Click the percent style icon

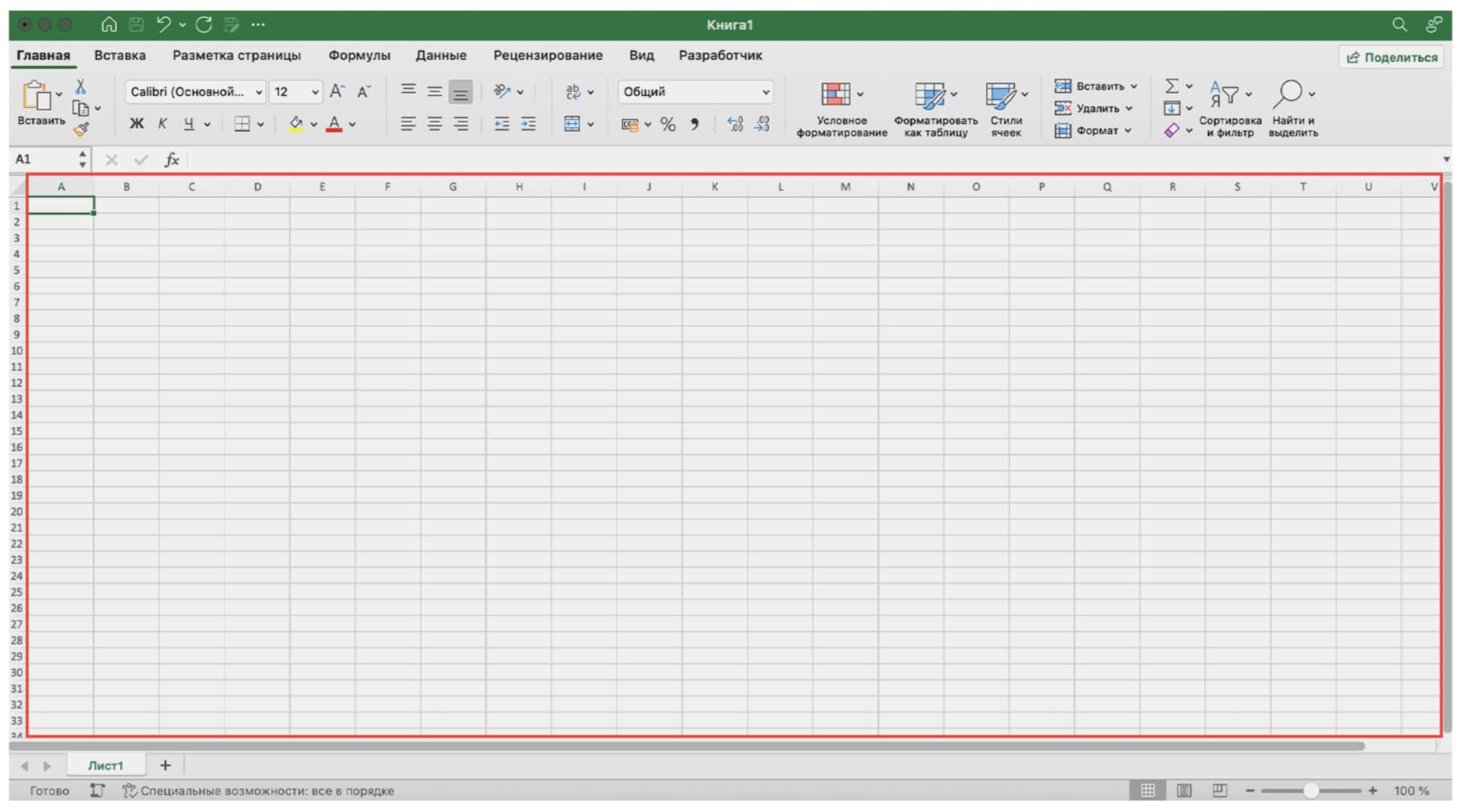tap(667, 125)
